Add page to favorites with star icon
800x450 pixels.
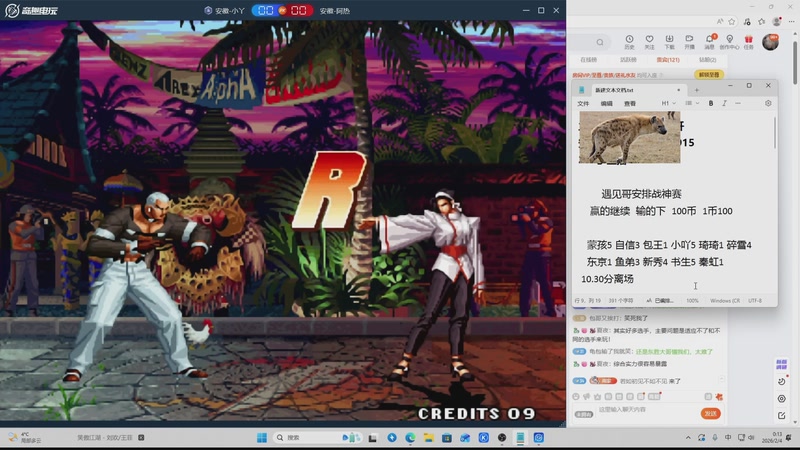pos(732,21)
